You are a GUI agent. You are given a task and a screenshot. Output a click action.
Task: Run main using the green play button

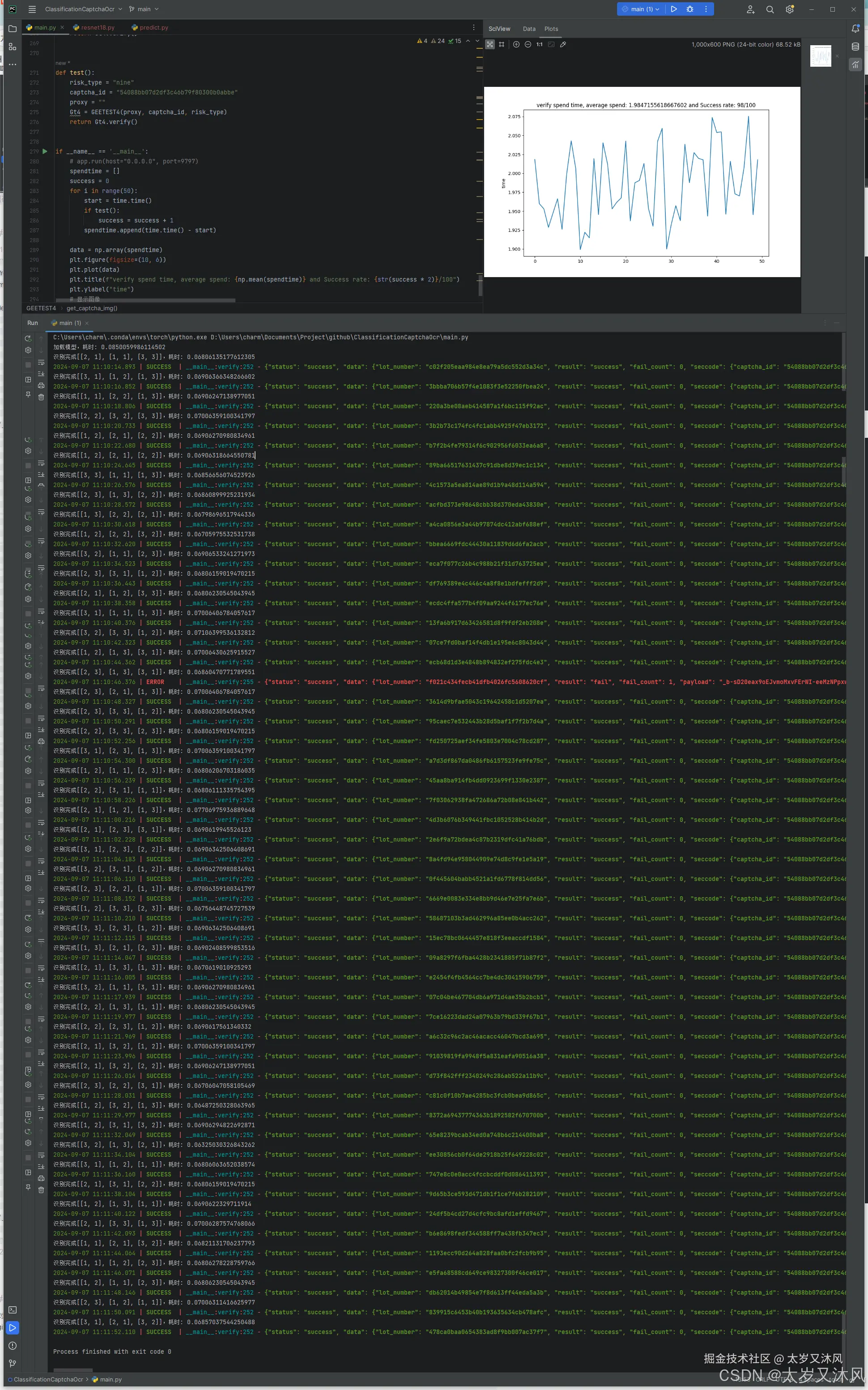pyautogui.click(x=674, y=9)
